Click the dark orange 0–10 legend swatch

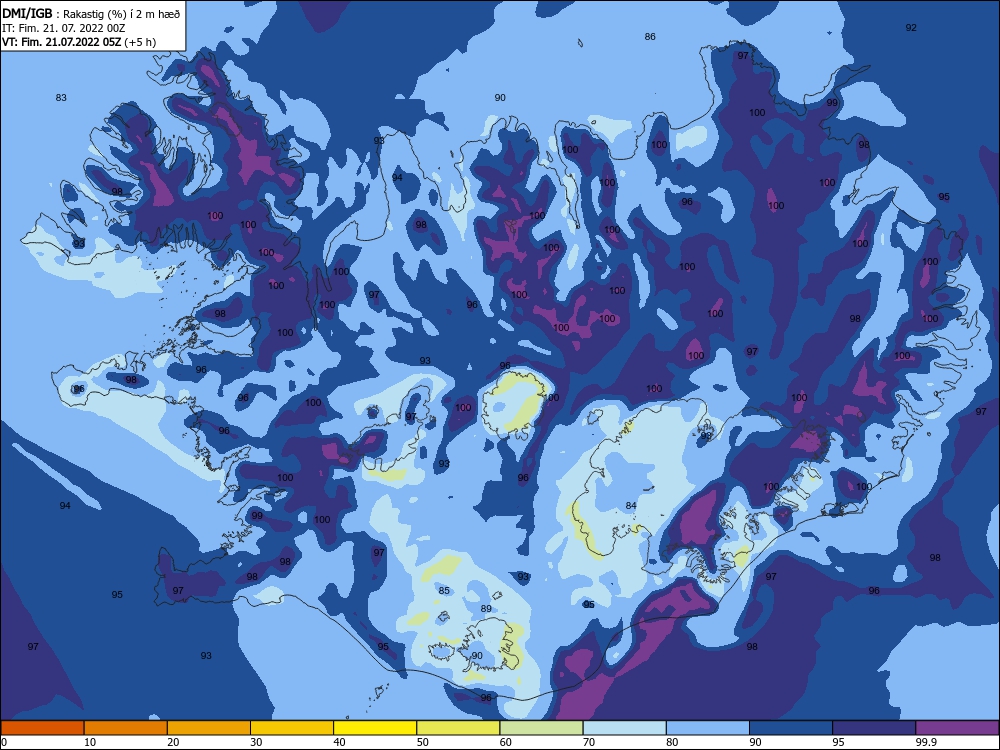tap(42, 728)
